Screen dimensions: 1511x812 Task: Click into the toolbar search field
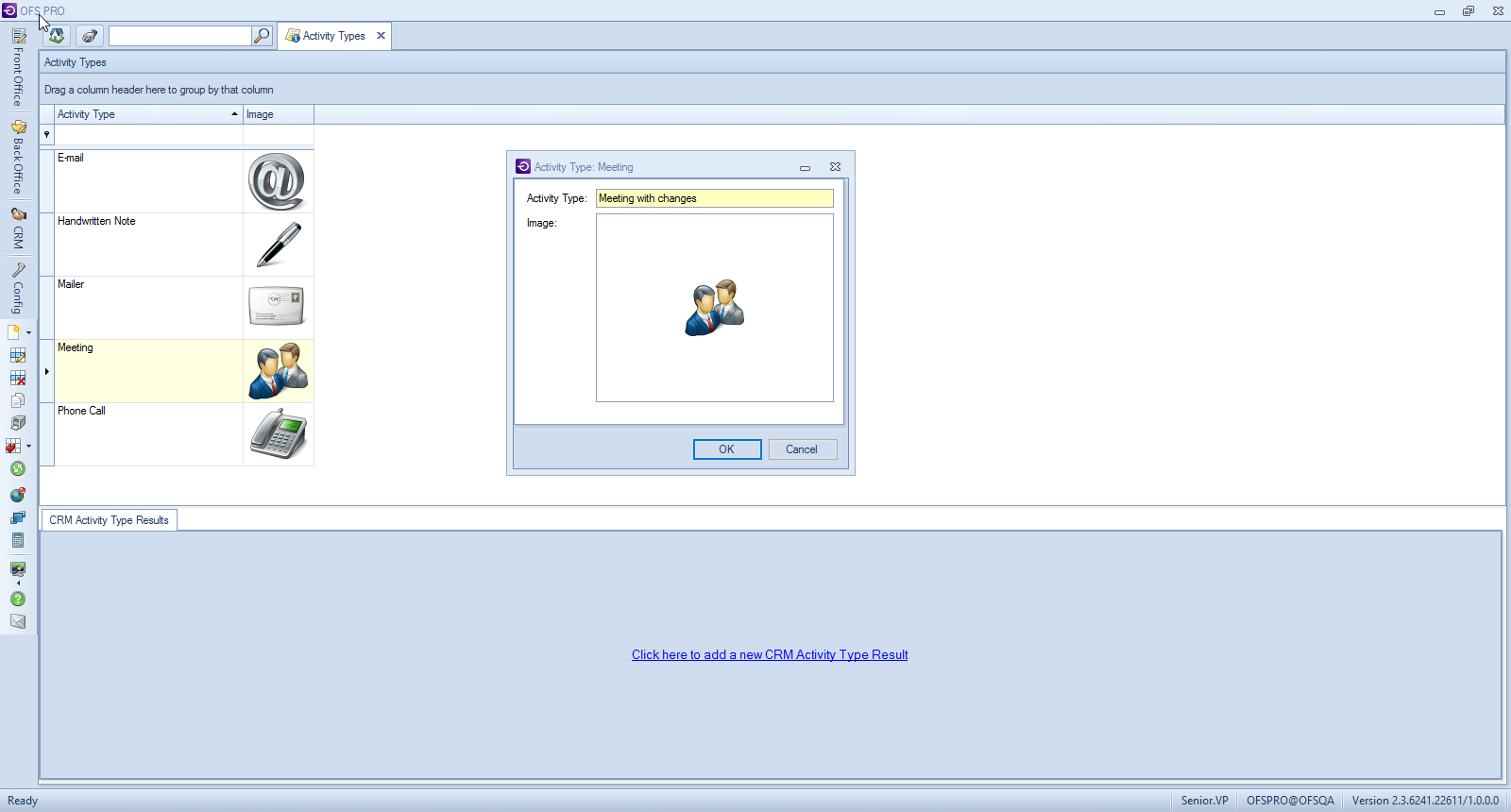pyautogui.click(x=179, y=36)
